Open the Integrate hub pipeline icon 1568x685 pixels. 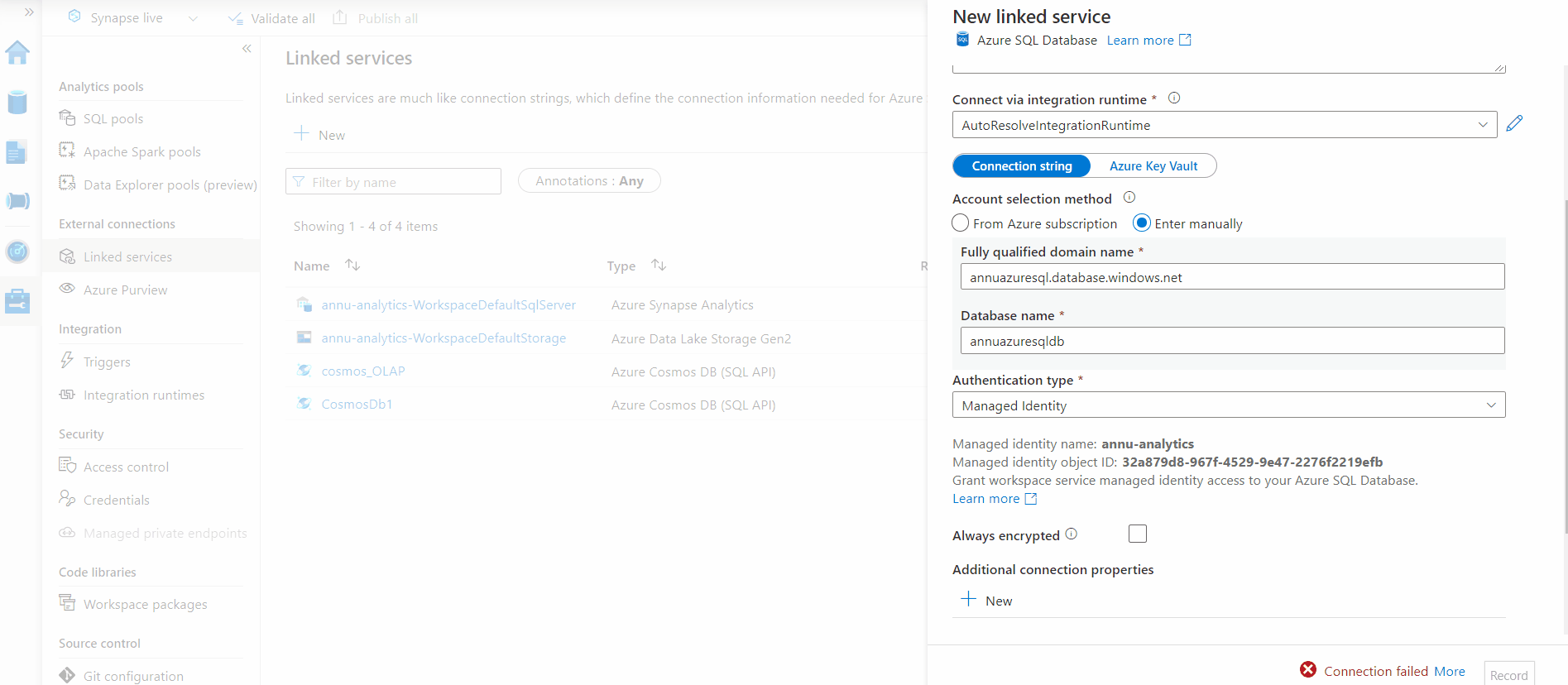click(17, 201)
